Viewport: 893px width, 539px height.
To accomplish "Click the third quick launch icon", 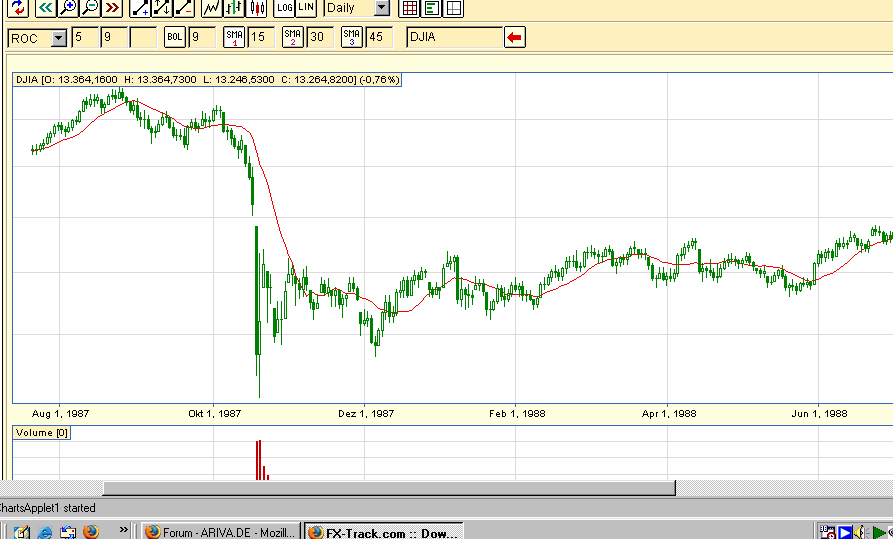I will pyautogui.click(x=68, y=532).
